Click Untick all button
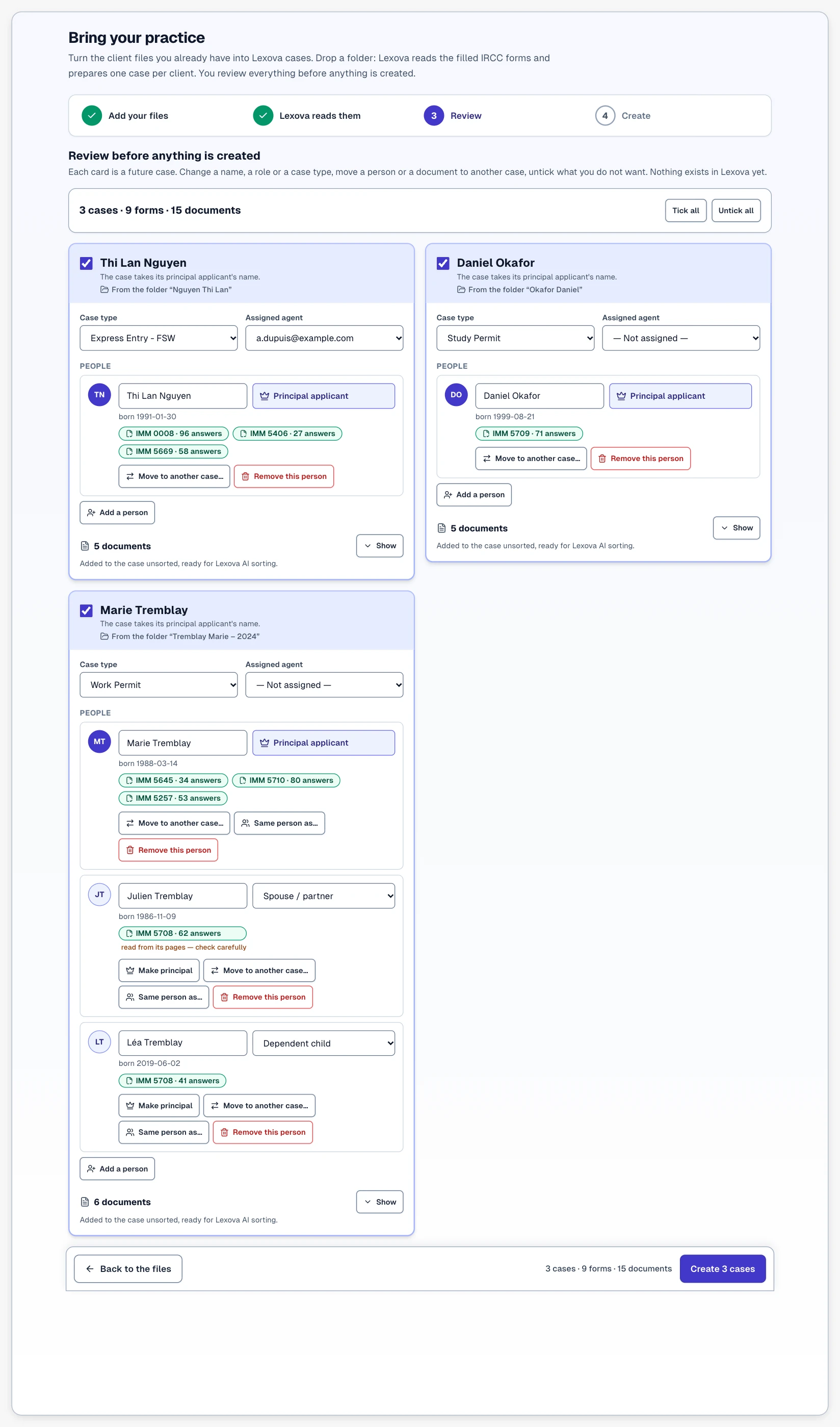The image size is (840, 1427). click(x=736, y=211)
